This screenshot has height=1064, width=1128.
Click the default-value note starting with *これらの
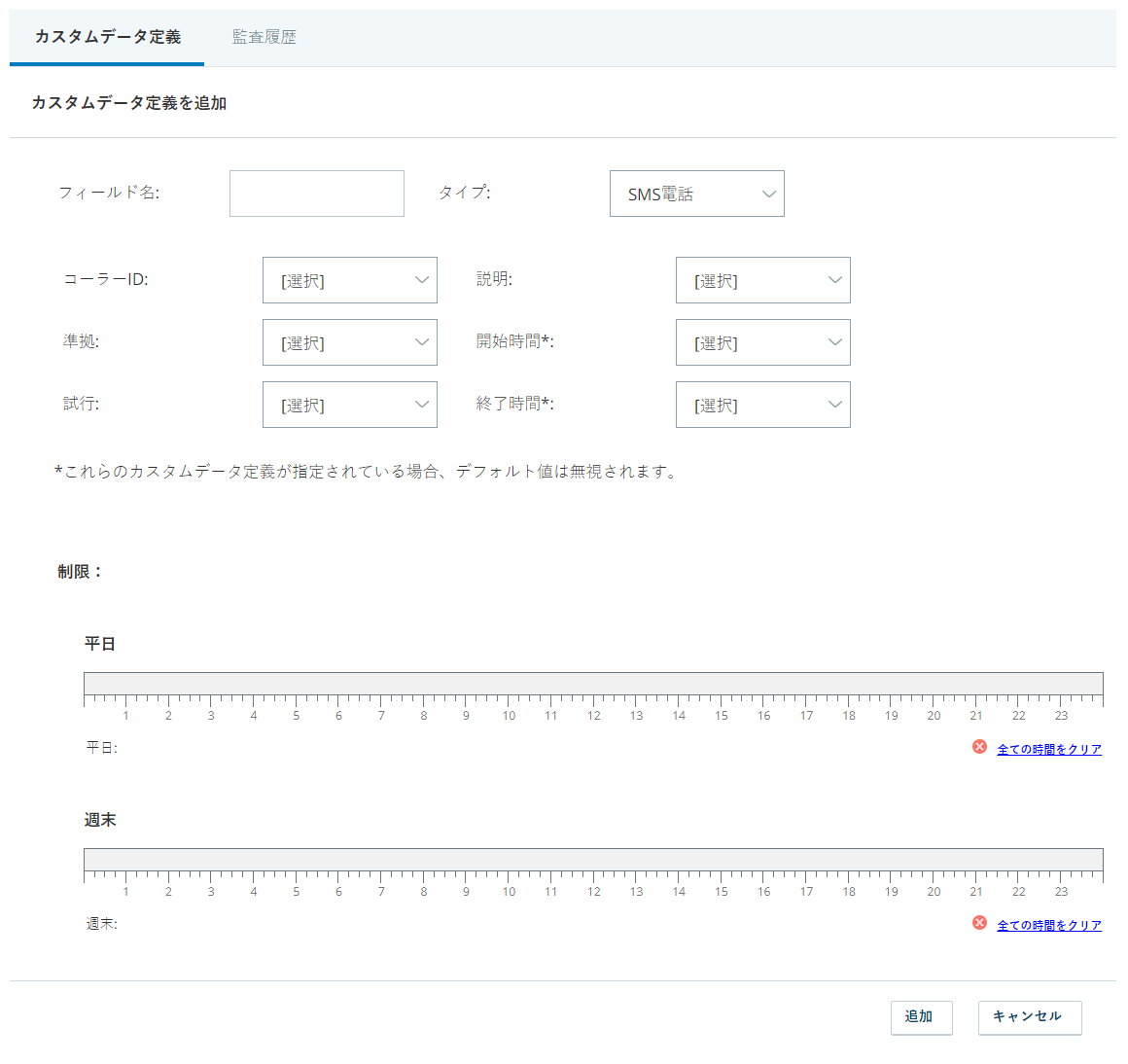367,472
